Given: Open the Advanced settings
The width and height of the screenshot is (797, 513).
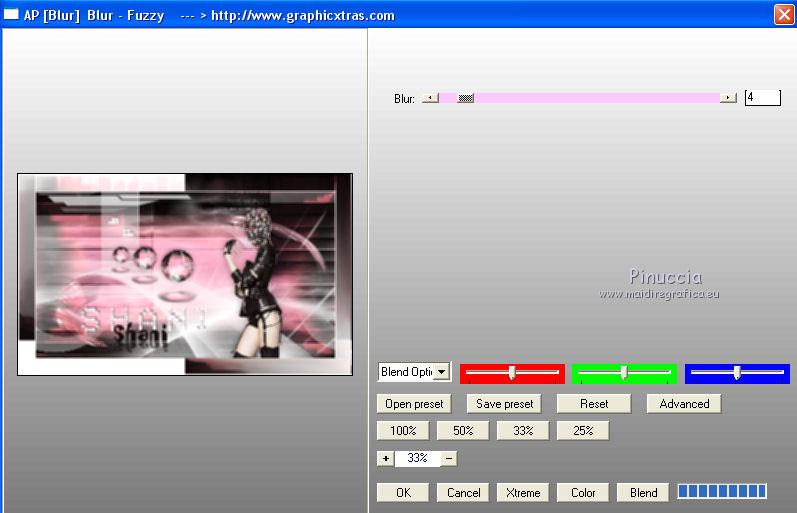Looking at the screenshot, I should (684, 404).
